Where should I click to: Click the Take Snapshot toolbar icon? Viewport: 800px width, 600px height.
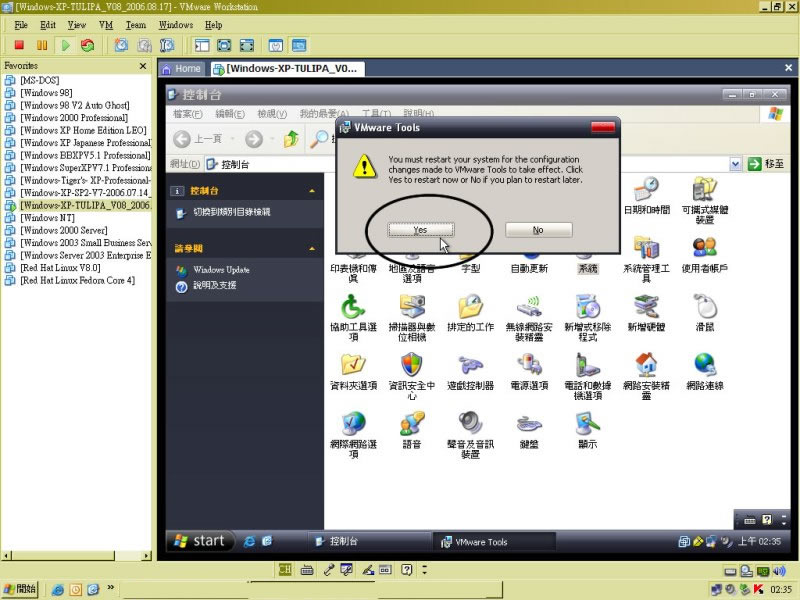pyautogui.click(x=121, y=45)
